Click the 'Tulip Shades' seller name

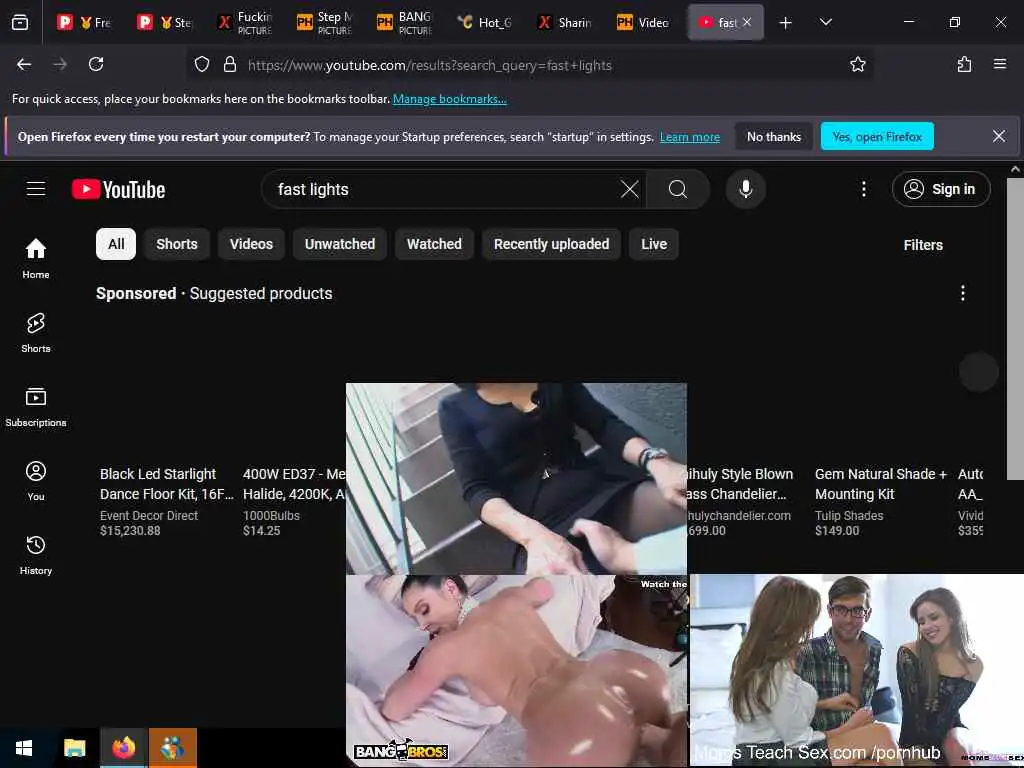click(x=849, y=515)
